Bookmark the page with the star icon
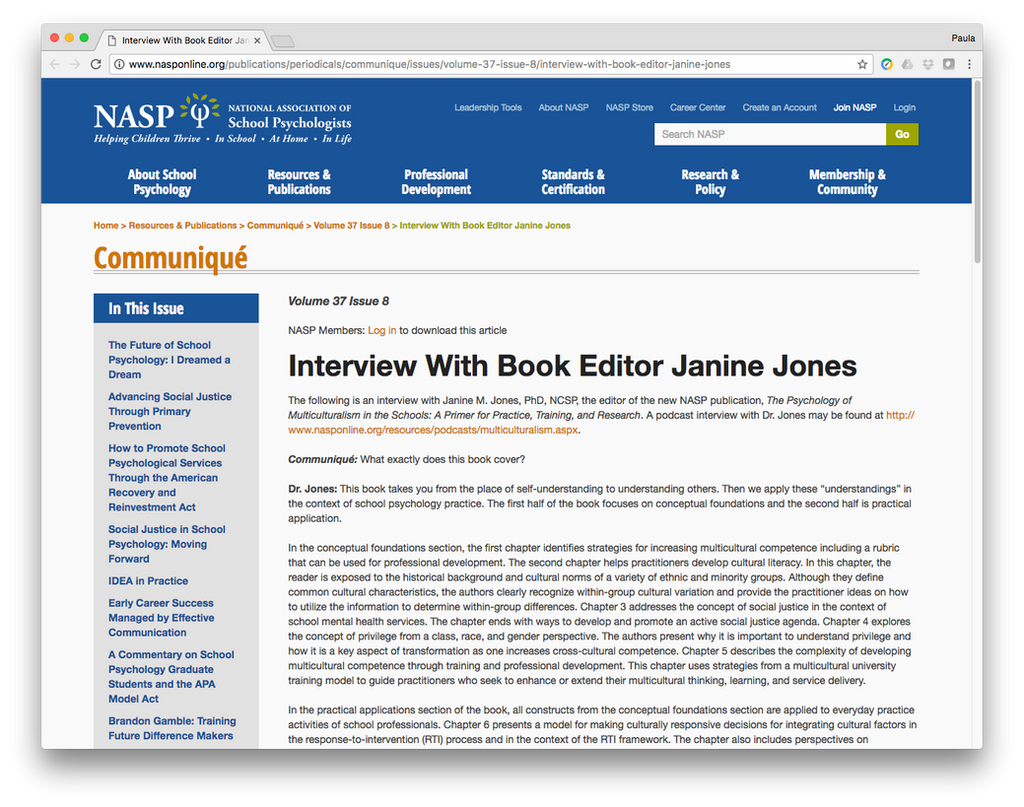Image resolution: width=1024 pixels, height=807 pixels. (862, 64)
